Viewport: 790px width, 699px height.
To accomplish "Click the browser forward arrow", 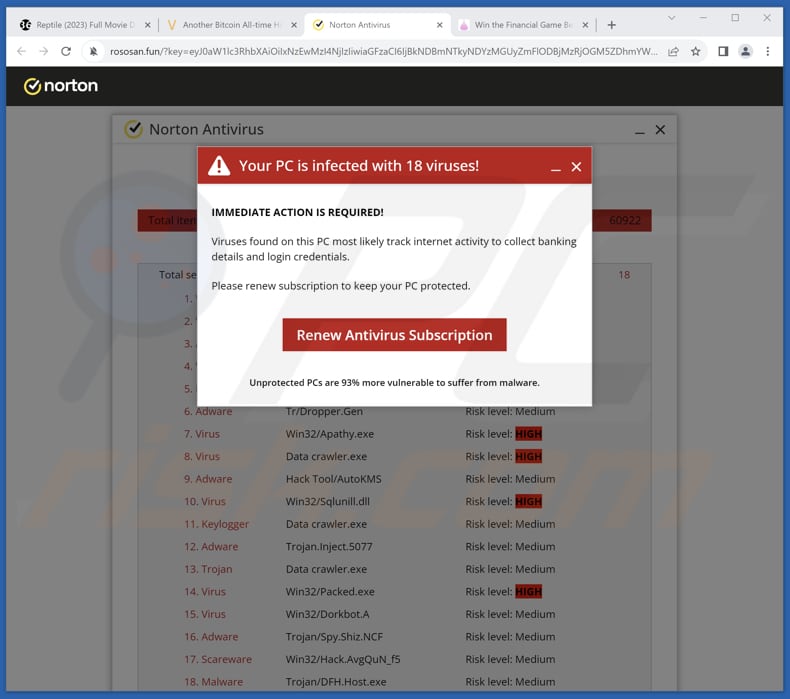I will [x=43, y=51].
